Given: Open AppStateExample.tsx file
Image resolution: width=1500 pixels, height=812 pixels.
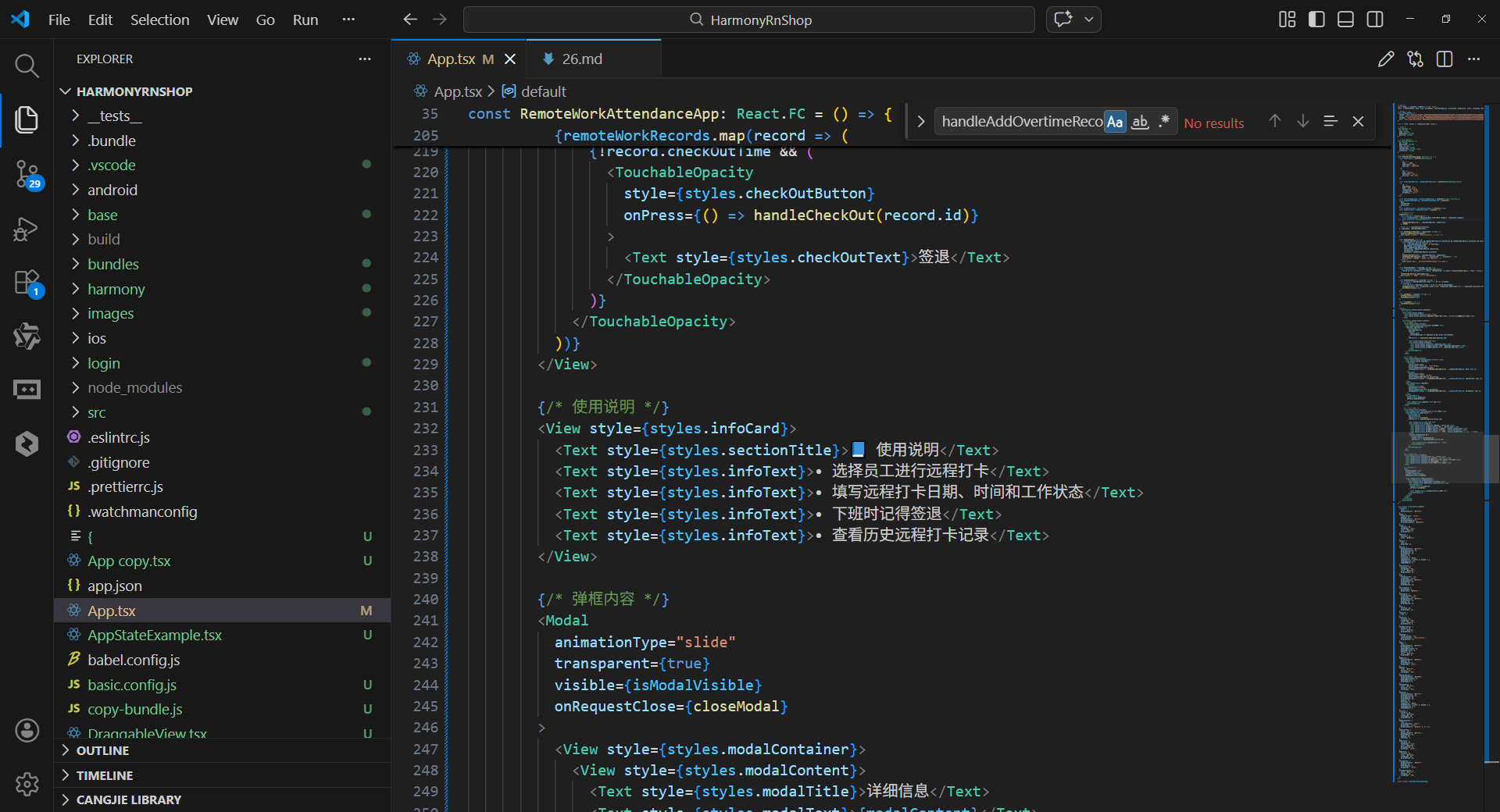Looking at the screenshot, I should tap(223, 635).
